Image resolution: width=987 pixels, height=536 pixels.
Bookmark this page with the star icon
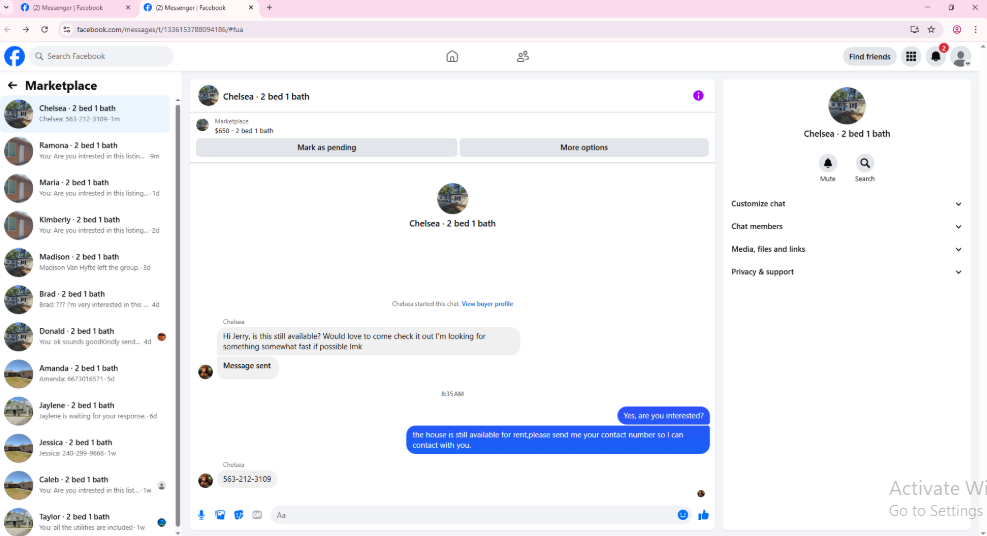[x=932, y=29]
